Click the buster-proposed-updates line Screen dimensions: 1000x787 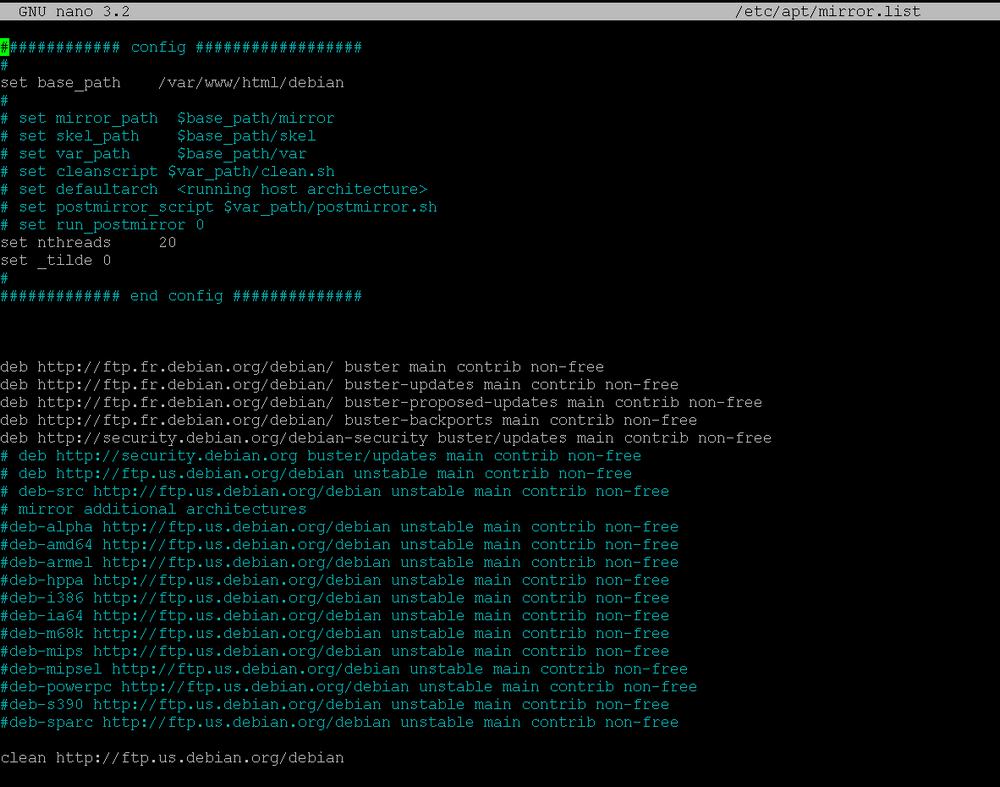380,402
